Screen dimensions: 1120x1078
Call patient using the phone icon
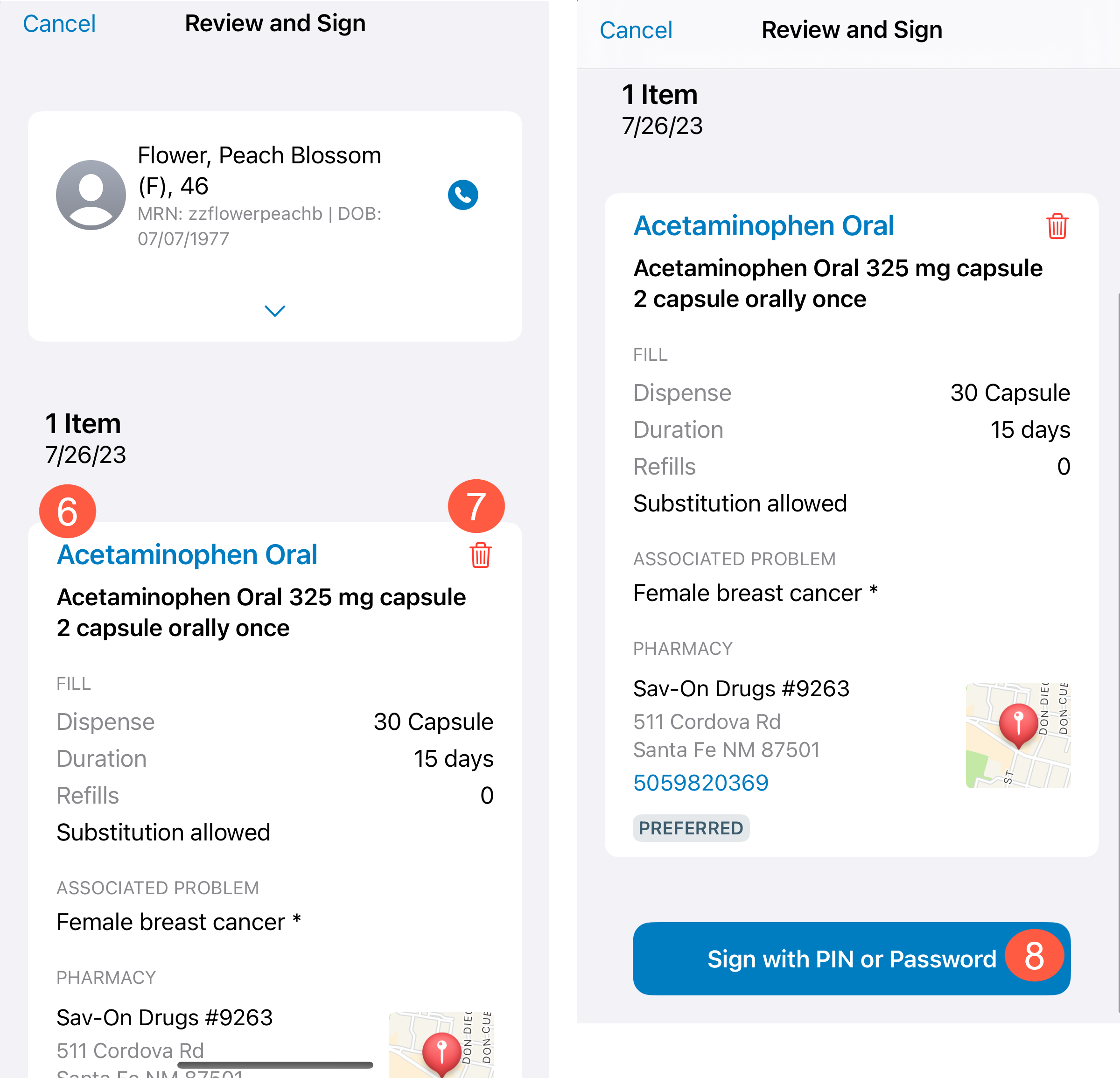point(463,195)
